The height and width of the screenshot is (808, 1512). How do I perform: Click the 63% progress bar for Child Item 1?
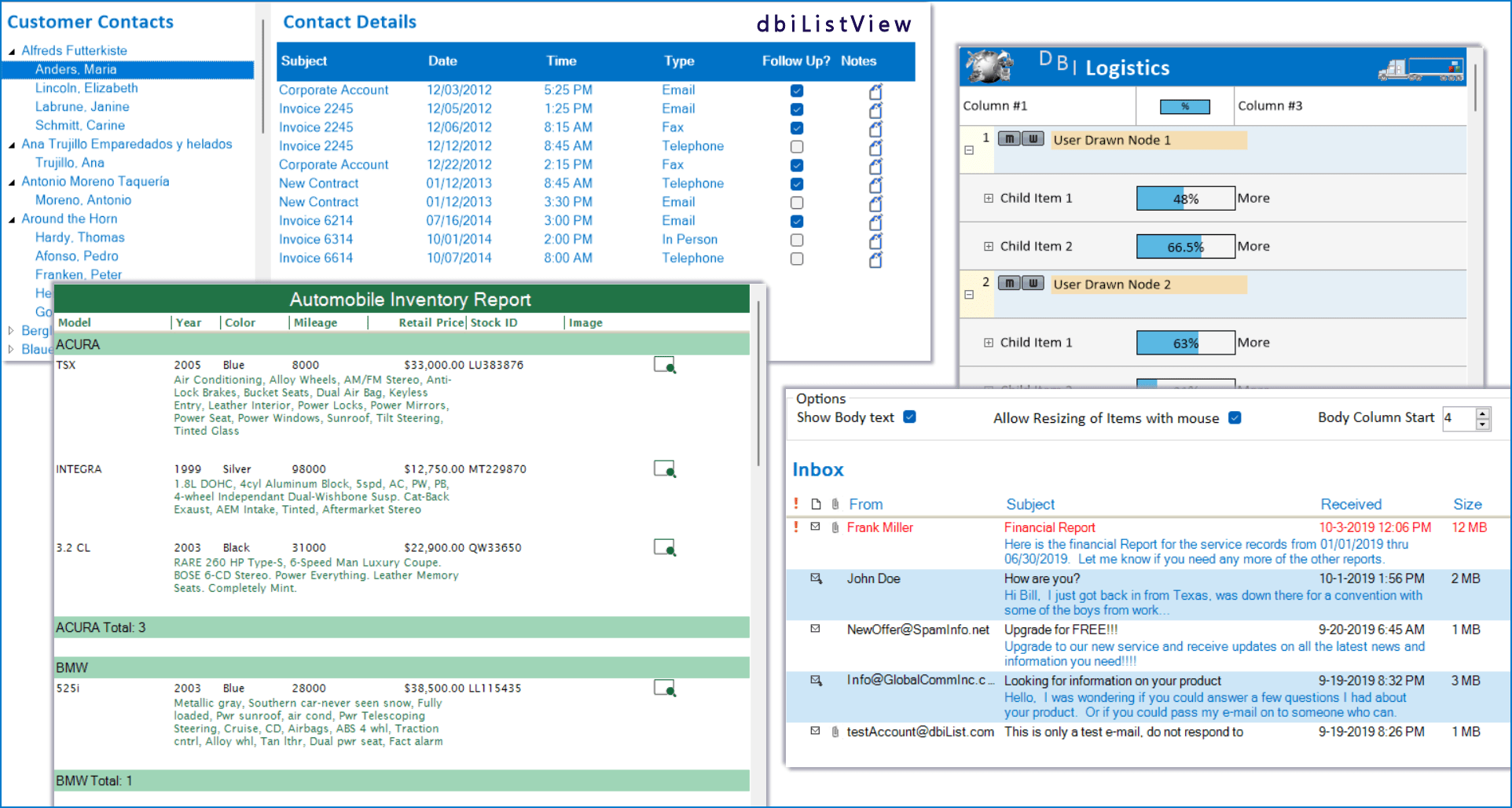1185,342
